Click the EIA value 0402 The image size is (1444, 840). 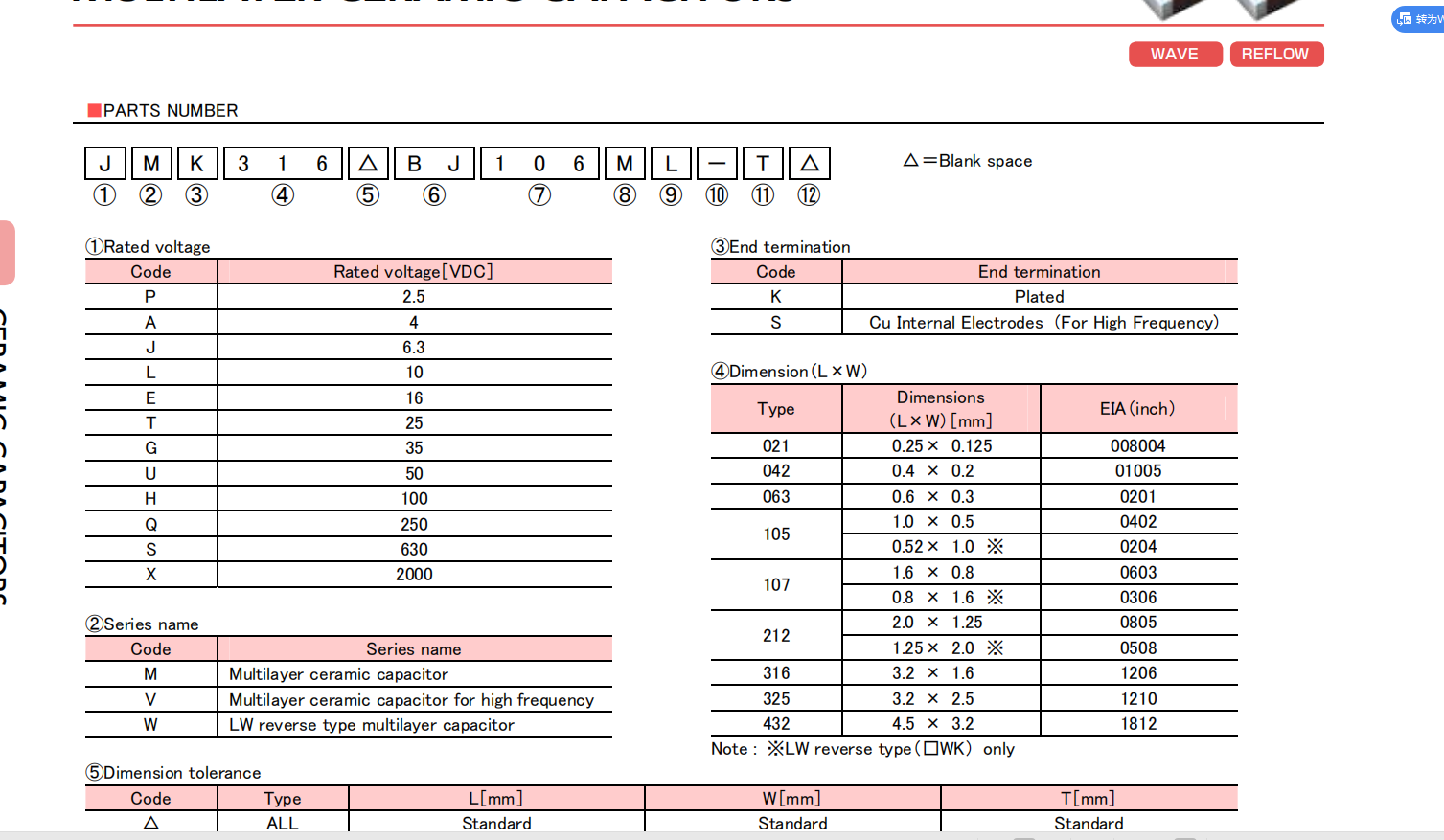[x=1138, y=522]
